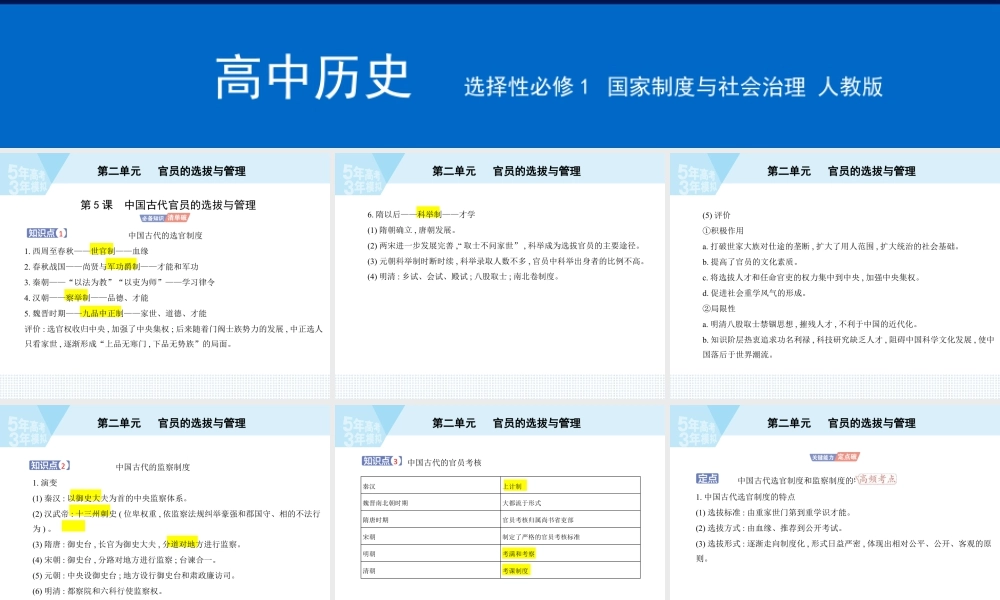This screenshot has width=1000, height=600.
Task: Click the 人教版 label in the banner
Action: 850,87
